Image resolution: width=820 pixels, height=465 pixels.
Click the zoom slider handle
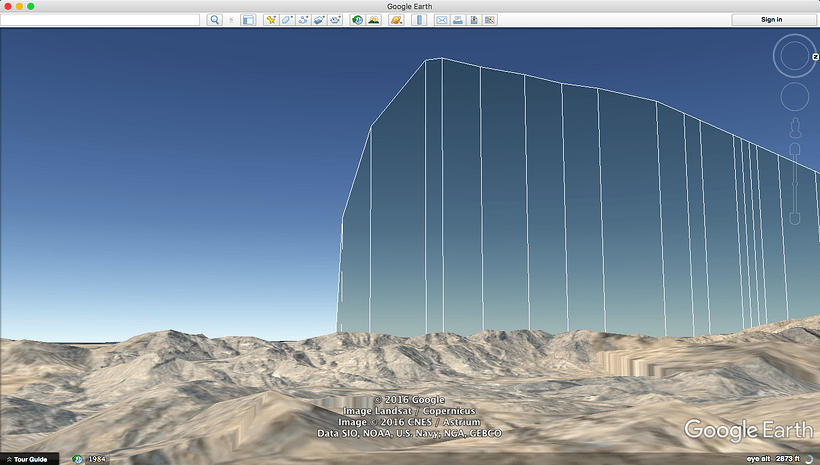click(x=795, y=183)
